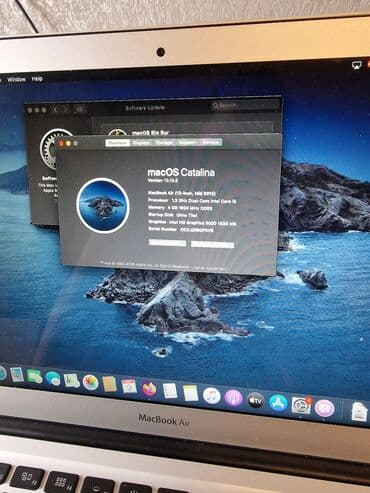Open Service tab

click(211, 142)
